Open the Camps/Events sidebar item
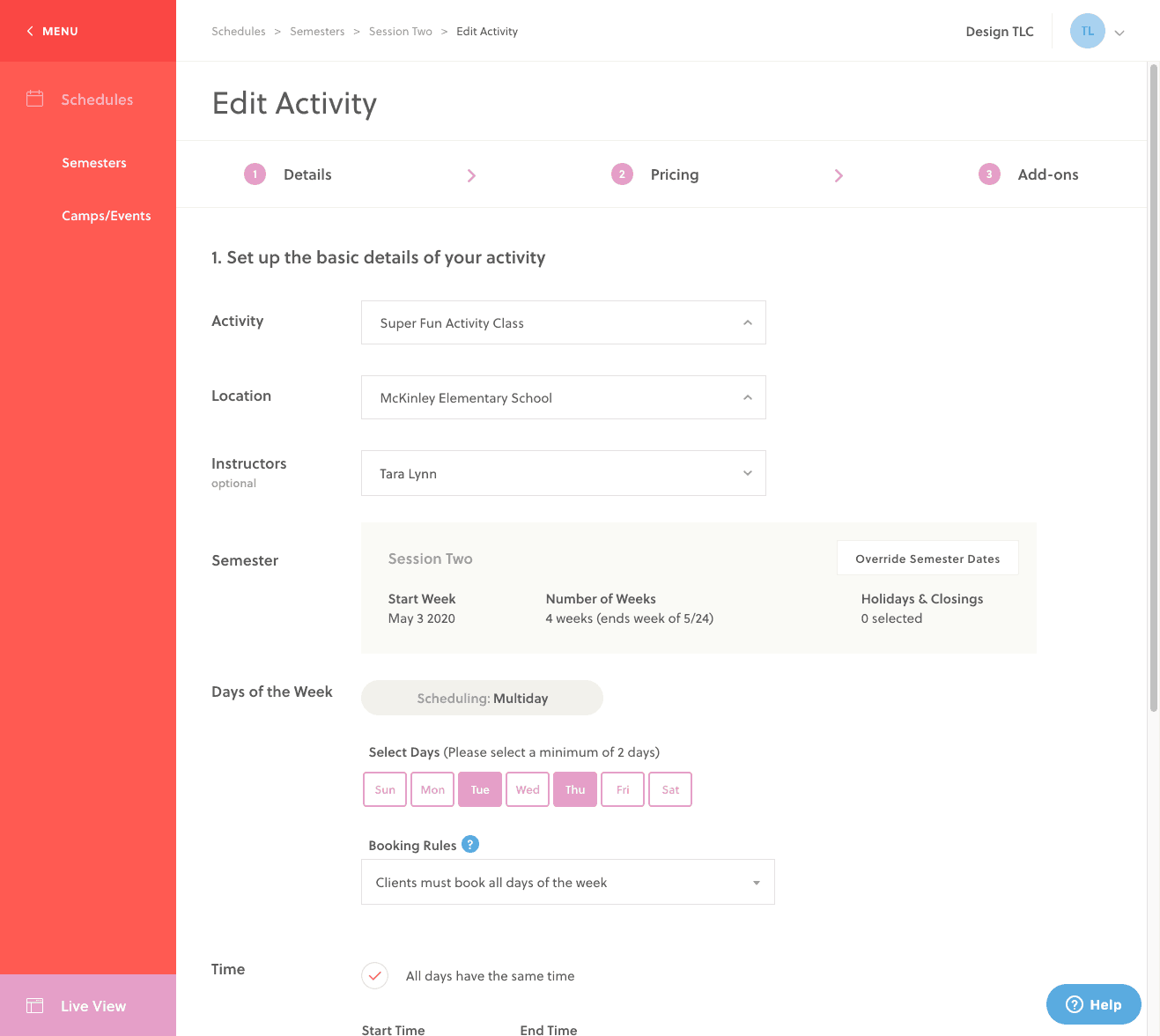This screenshot has width=1160, height=1036. pos(106,215)
